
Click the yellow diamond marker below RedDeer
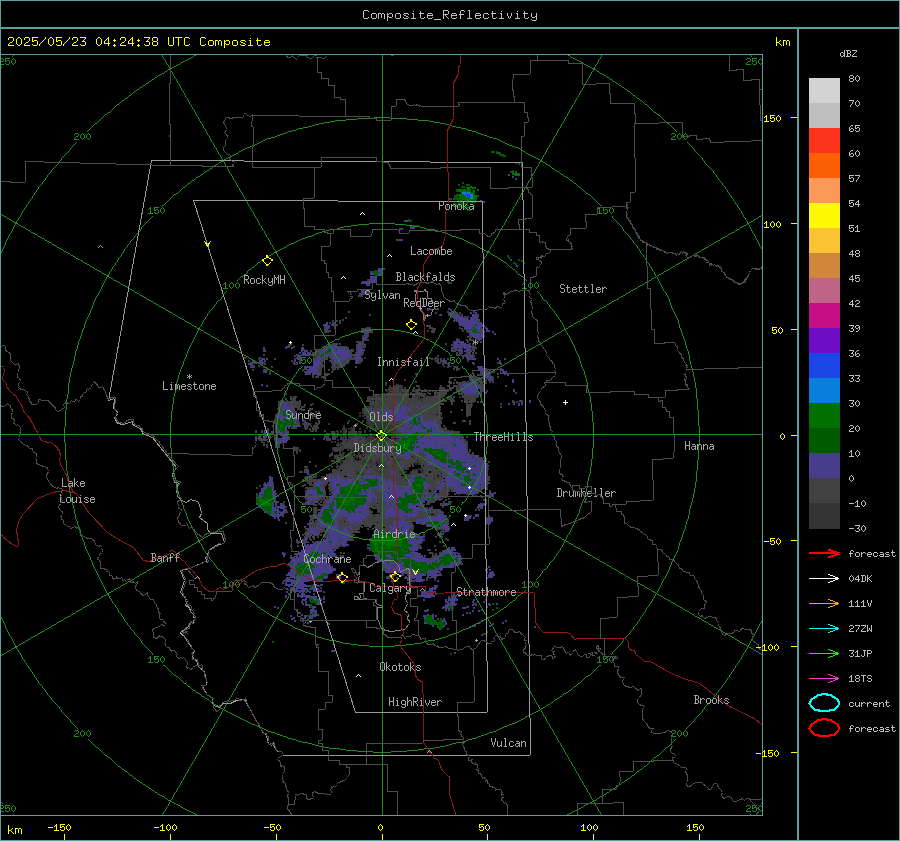pyautogui.click(x=412, y=325)
